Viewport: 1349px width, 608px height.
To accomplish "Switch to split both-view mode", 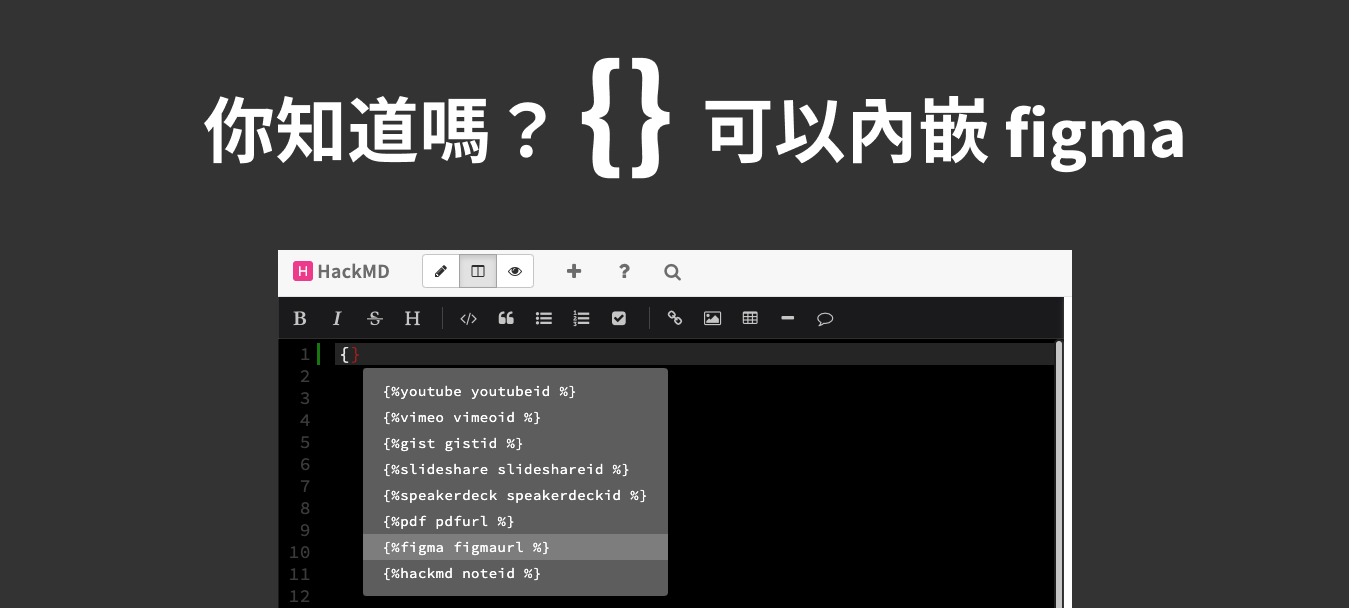I will pos(478,271).
